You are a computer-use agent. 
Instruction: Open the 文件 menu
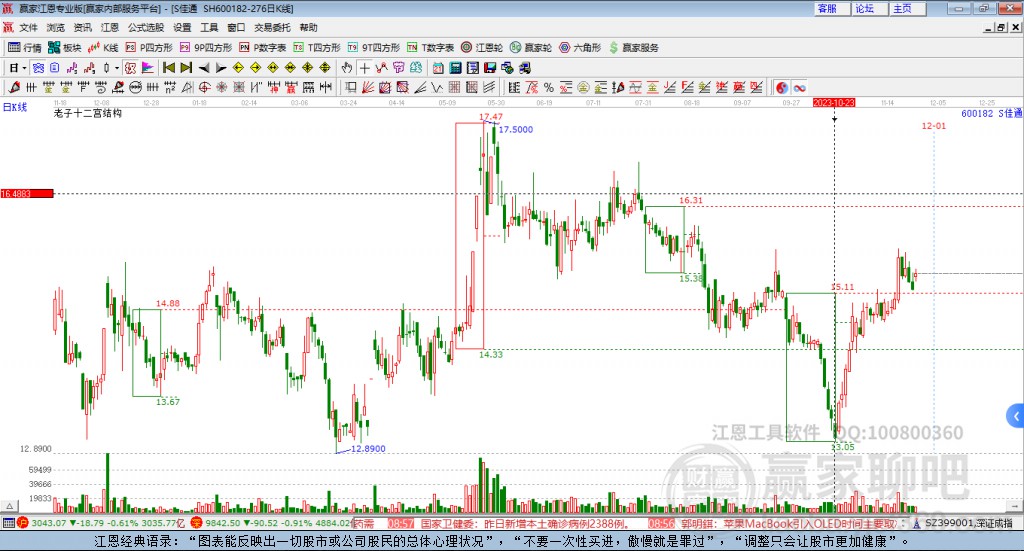(28, 27)
